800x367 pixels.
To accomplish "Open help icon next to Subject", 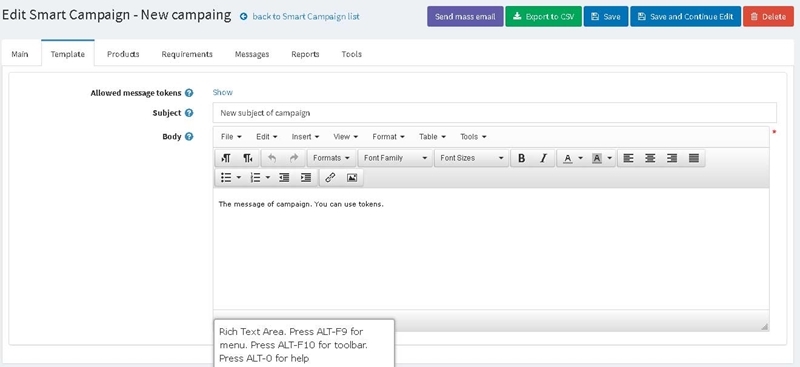I will tap(189, 113).
